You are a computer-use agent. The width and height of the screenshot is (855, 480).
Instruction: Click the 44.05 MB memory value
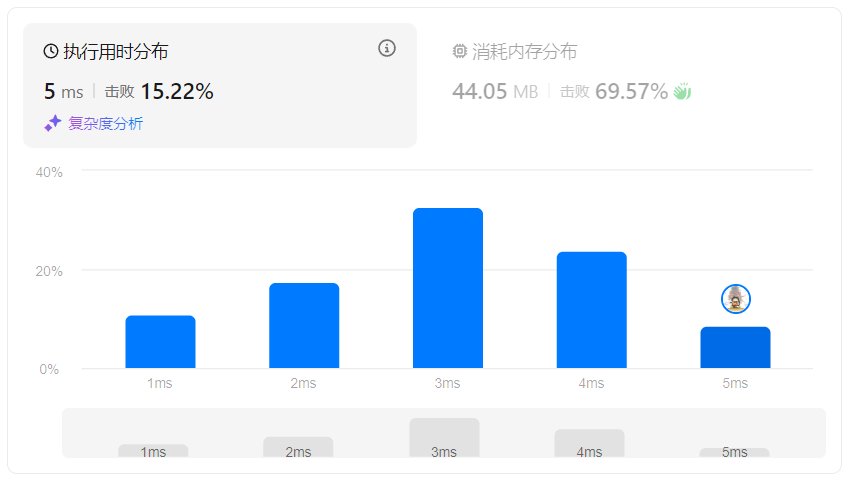495,92
